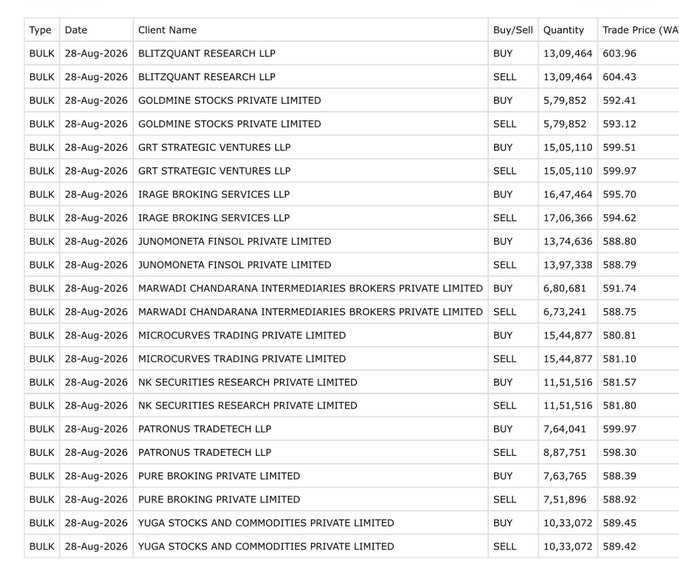Select GRT STRATEGIC VENTURES LLP BUY row name

pyautogui.click(x=214, y=147)
